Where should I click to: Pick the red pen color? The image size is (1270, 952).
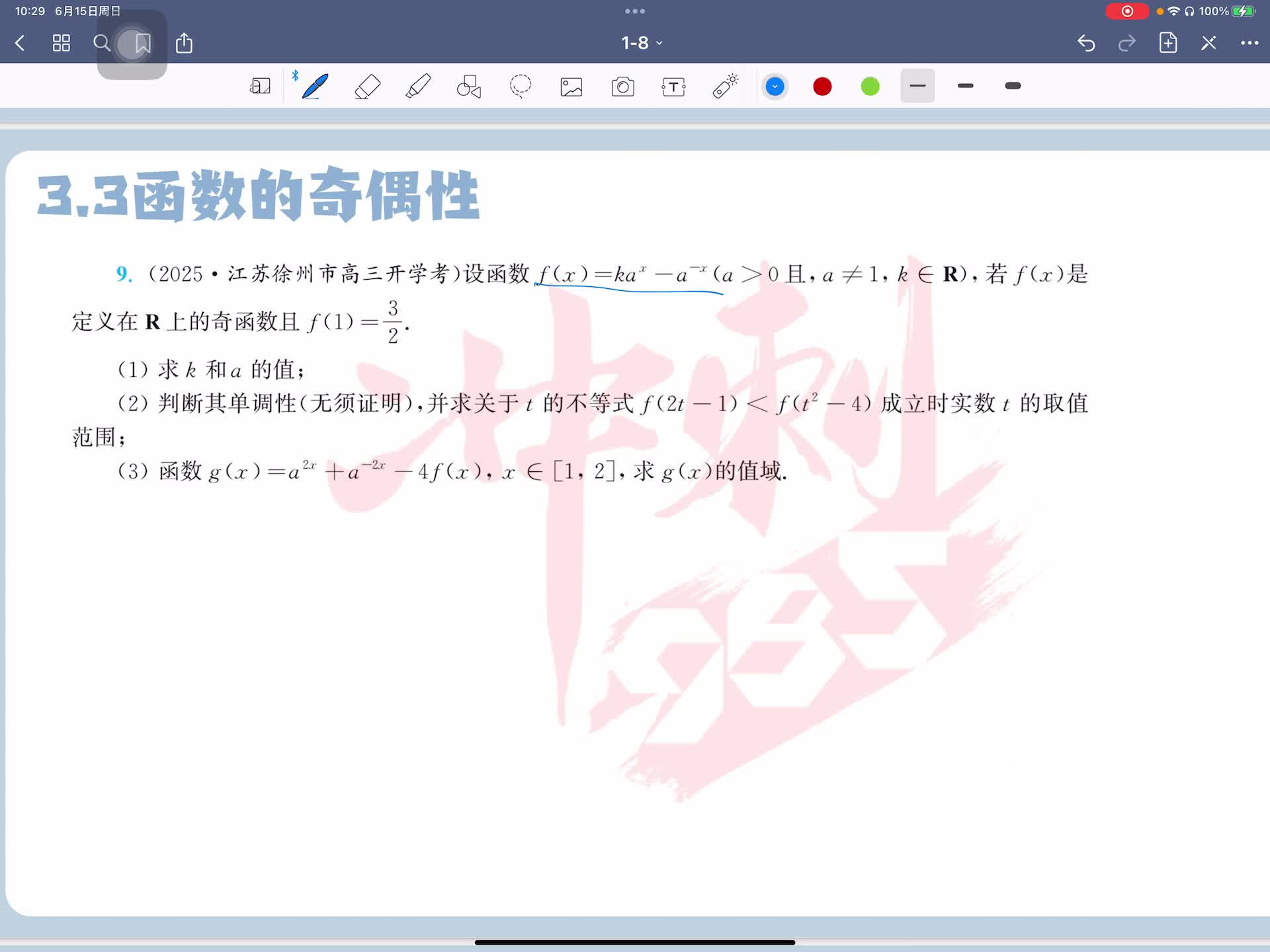pyautogui.click(x=822, y=87)
